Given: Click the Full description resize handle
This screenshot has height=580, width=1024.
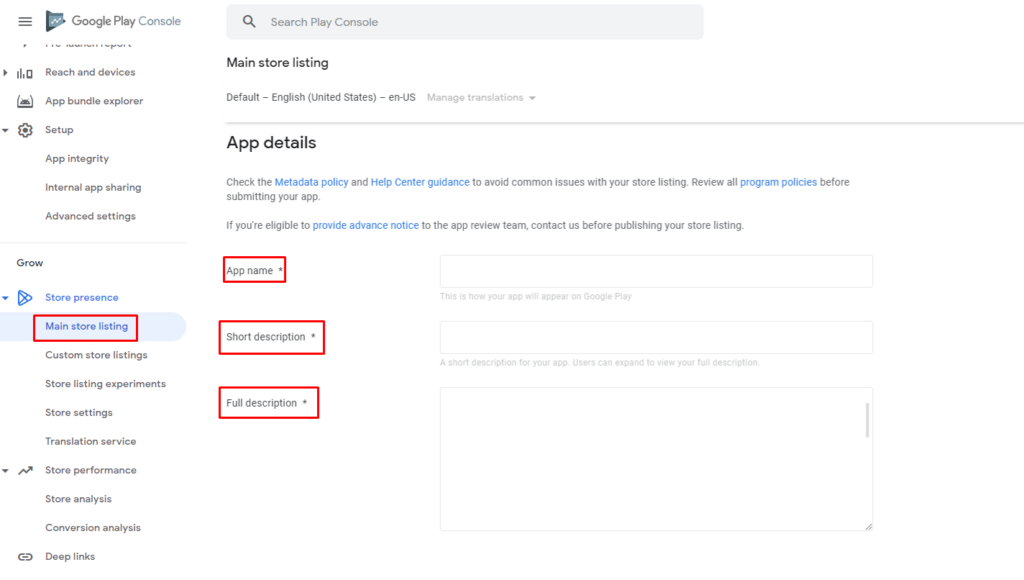Looking at the screenshot, I should (x=869, y=526).
